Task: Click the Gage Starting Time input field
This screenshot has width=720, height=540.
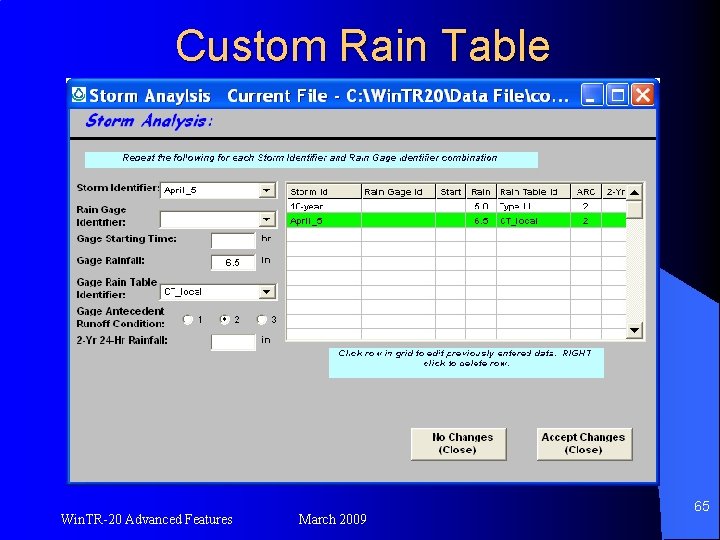Action: pyautogui.click(x=233, y=240)
